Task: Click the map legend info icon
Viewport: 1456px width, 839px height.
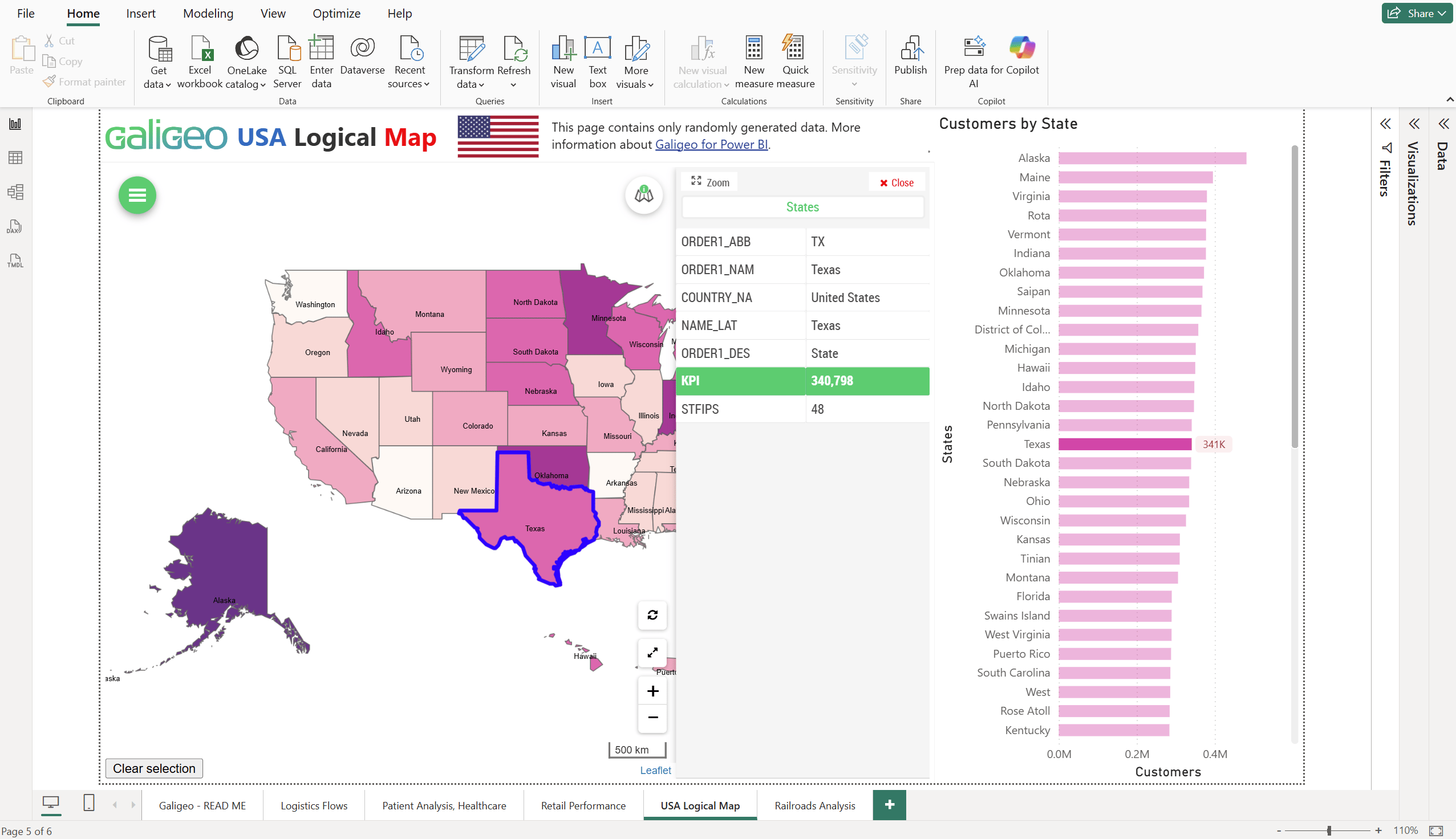Action: point(643,195)
